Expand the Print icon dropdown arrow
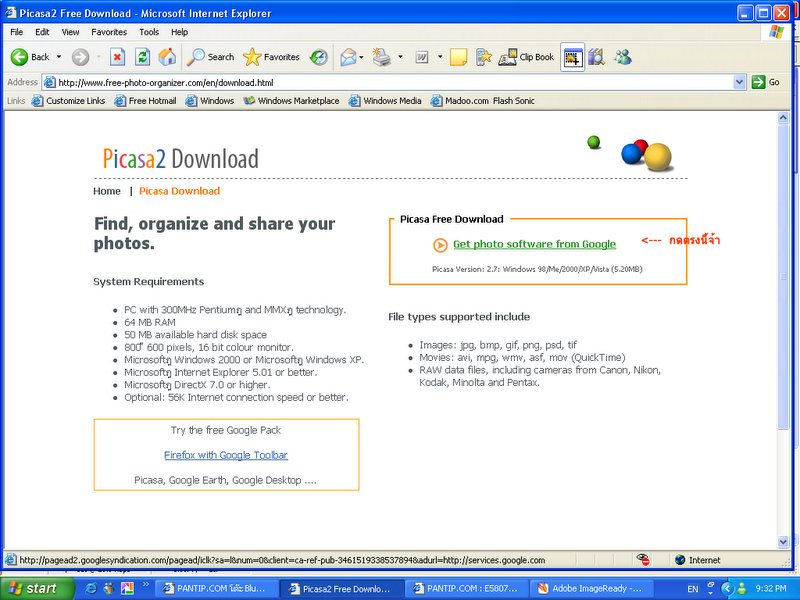This screenshot has width=800, height=600. (400, 57)
